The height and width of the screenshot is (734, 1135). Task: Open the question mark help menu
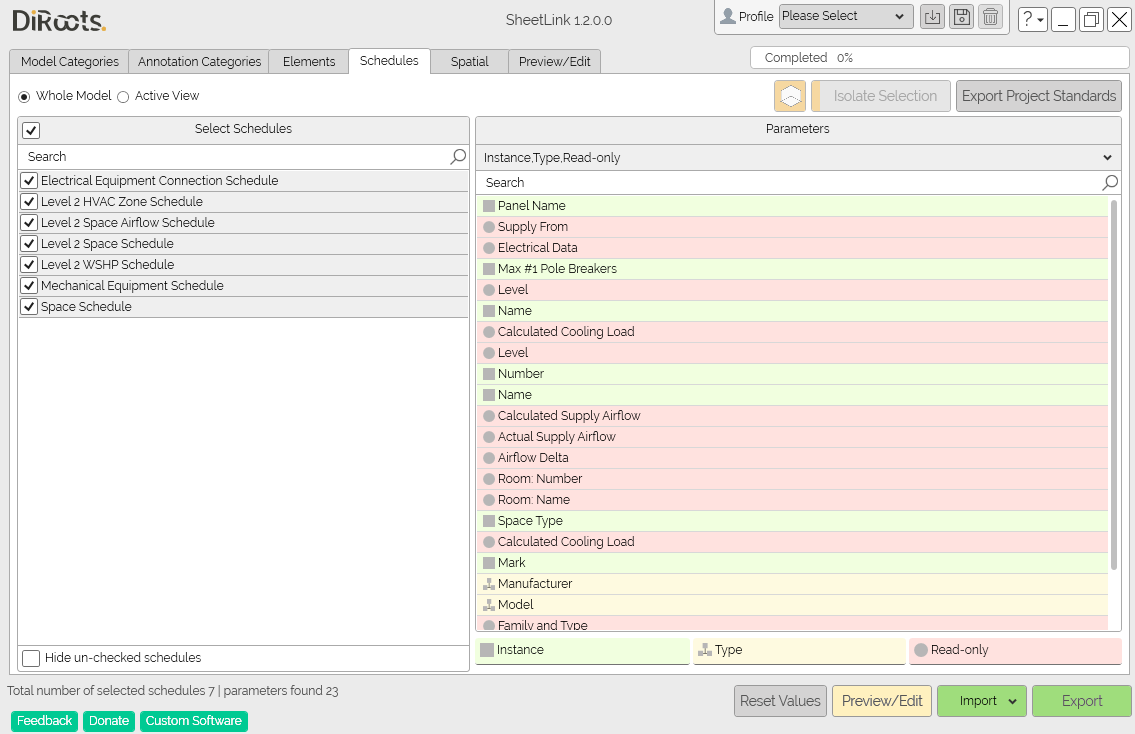pos(1033,19)
